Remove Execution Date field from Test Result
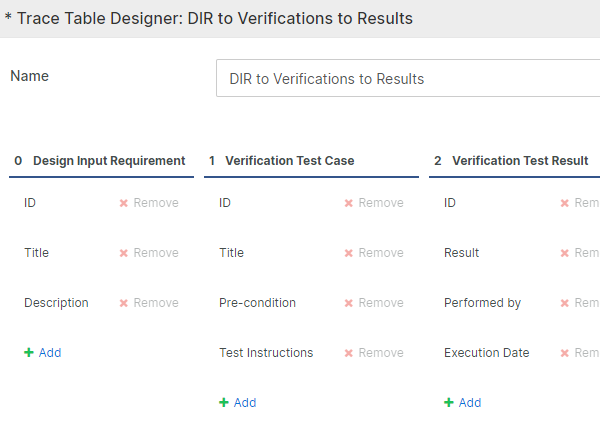600x440 pixels. [x=582, y=353]
